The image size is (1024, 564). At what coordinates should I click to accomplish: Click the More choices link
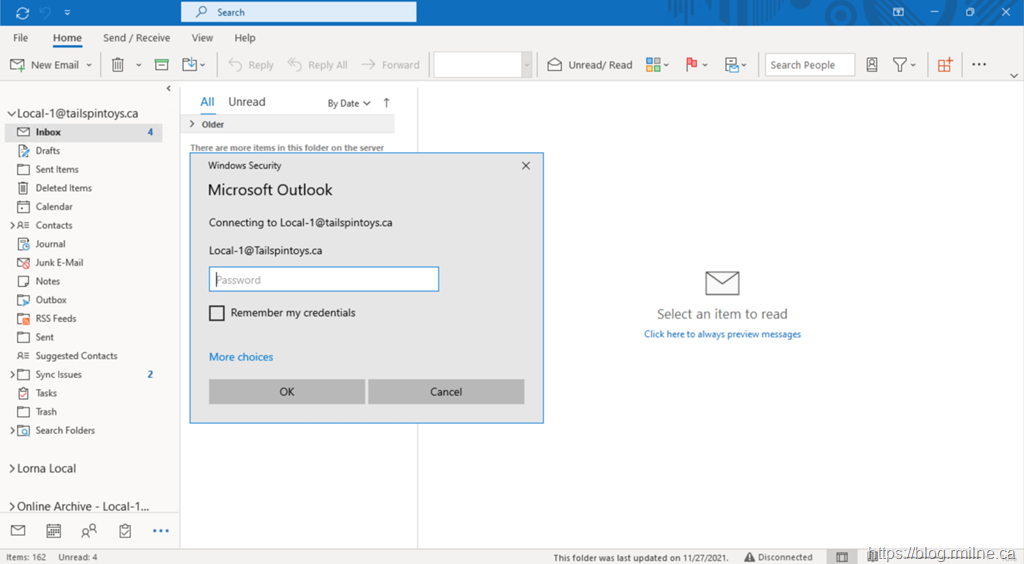[x=241, y=357]
